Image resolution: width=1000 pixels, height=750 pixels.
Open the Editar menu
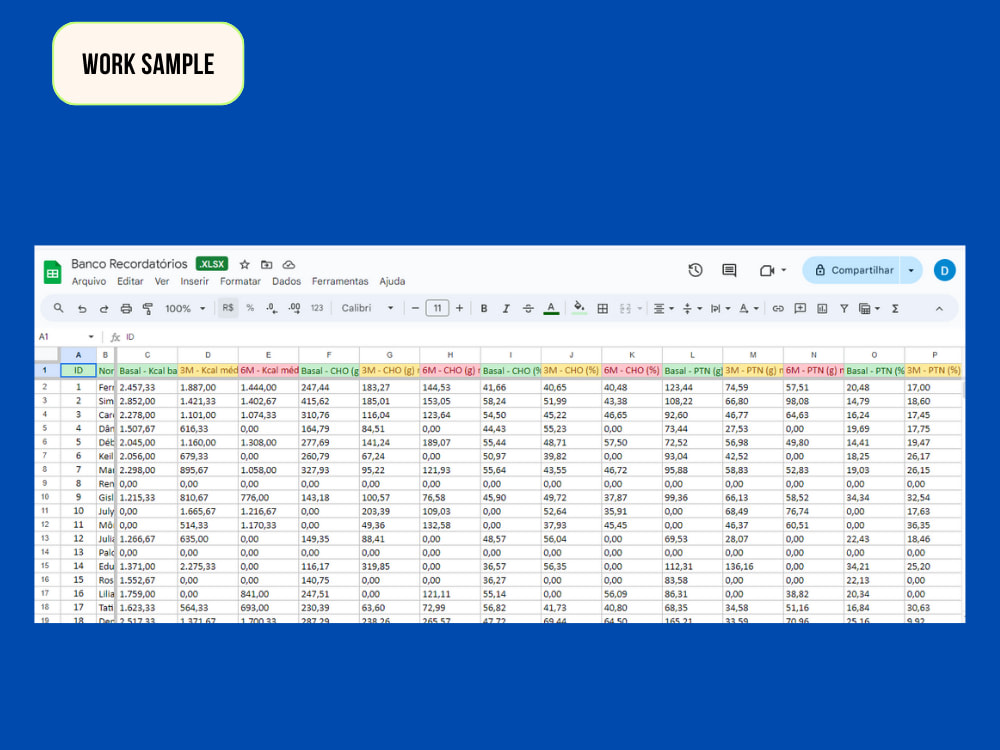click(130, 281)
